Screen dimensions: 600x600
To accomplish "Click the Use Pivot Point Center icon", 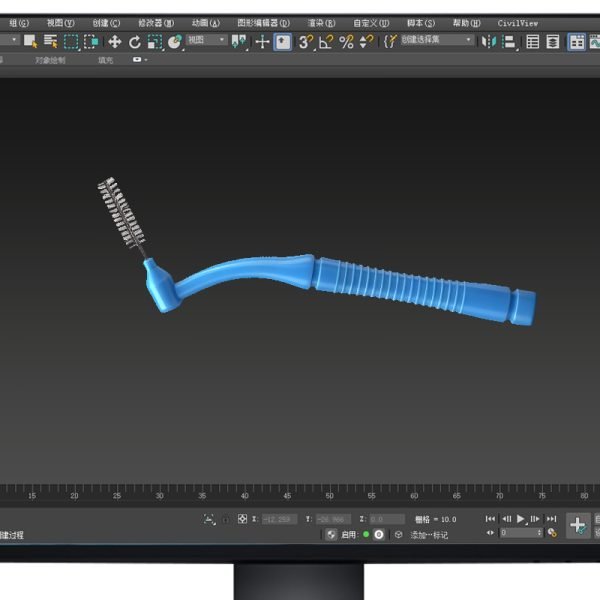I will coord(239,41).
